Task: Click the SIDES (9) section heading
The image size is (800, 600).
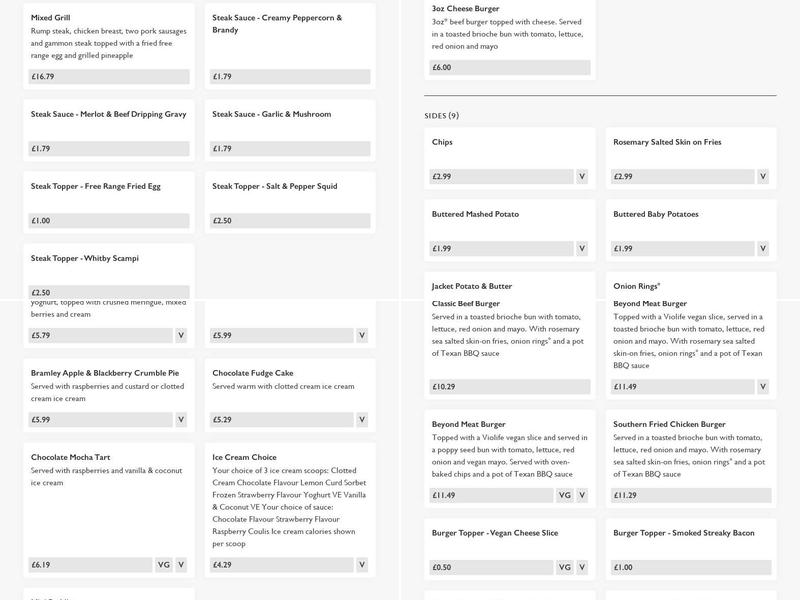Action: click(x=441, y=116)
